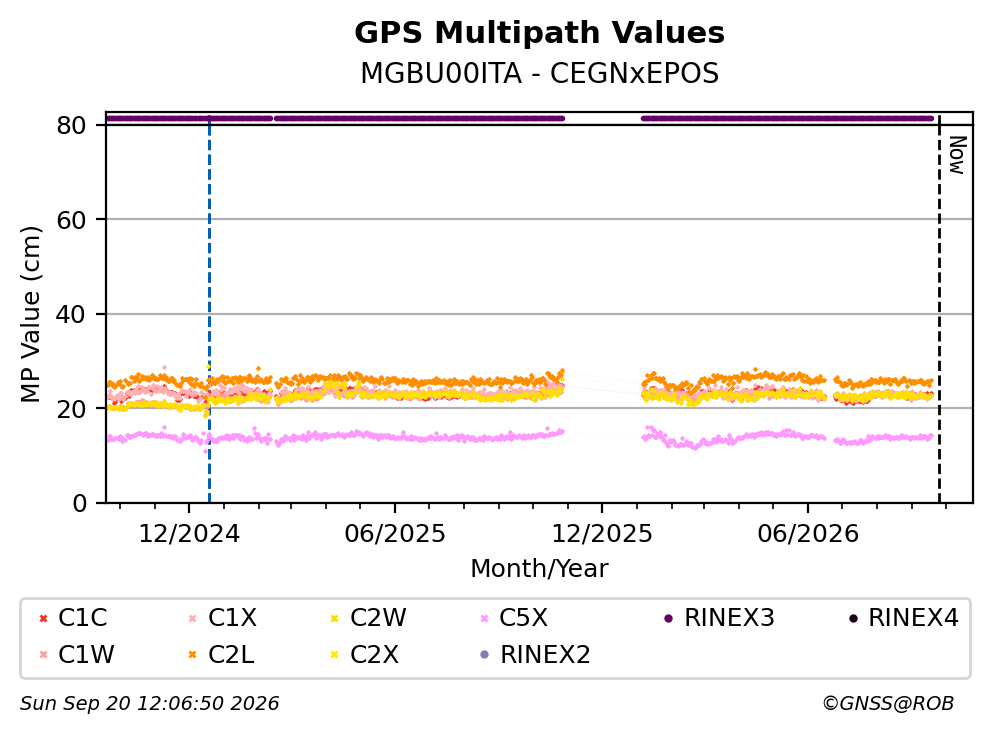Click the blue dashed vertical line
The height and width of the screenshot is (734, 993).
tap(210, 310)
